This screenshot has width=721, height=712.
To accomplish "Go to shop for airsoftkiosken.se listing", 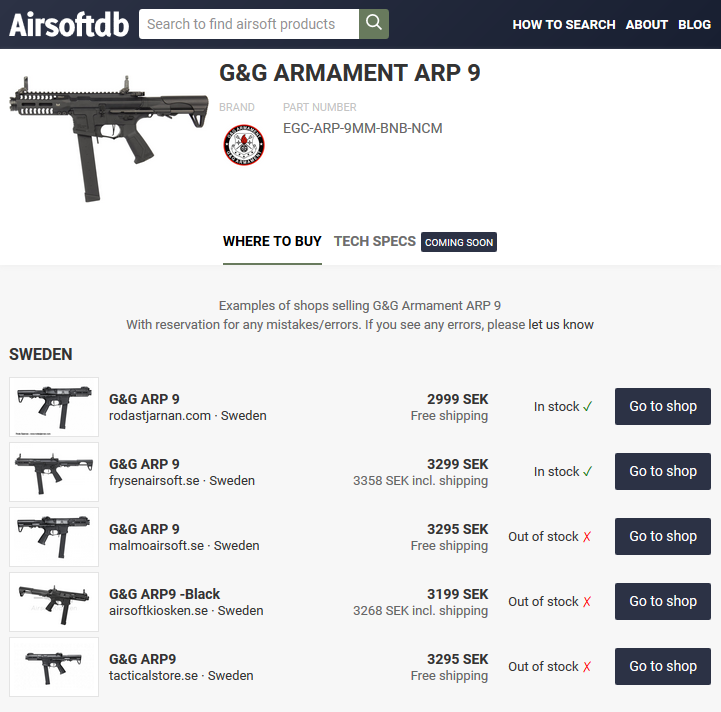I will click(663, 601).
